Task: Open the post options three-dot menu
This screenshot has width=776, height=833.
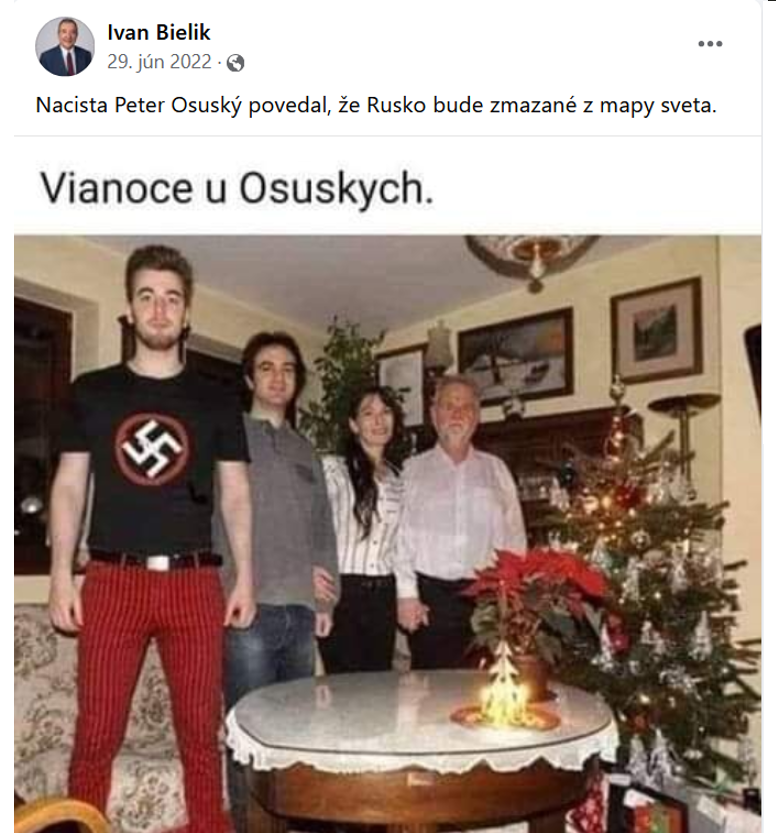Action: (x=710, y=44)
